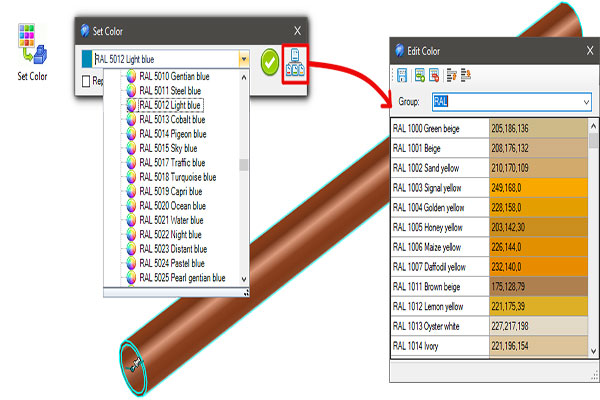The width and height of the screenshot is (600, 400).
Task: Click the RAL 1000 Green beige name cell
Action: (440, 128)
